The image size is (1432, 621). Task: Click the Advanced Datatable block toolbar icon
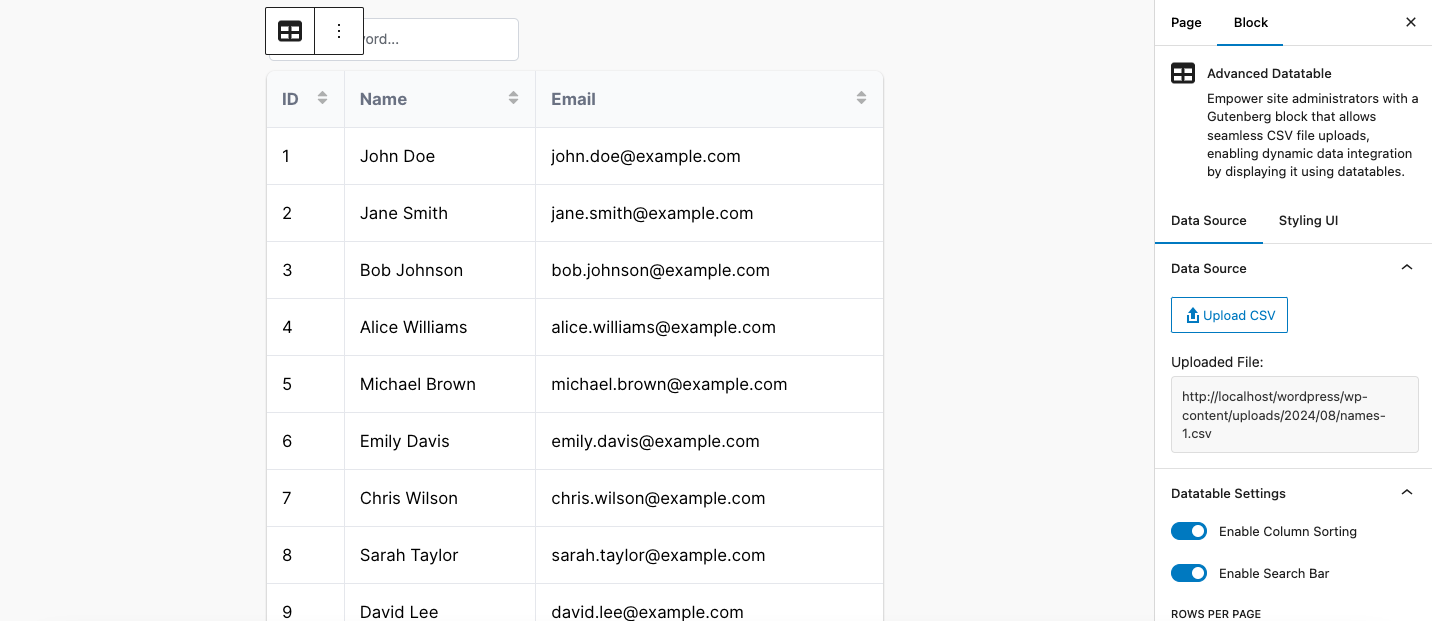pos(290,31)
